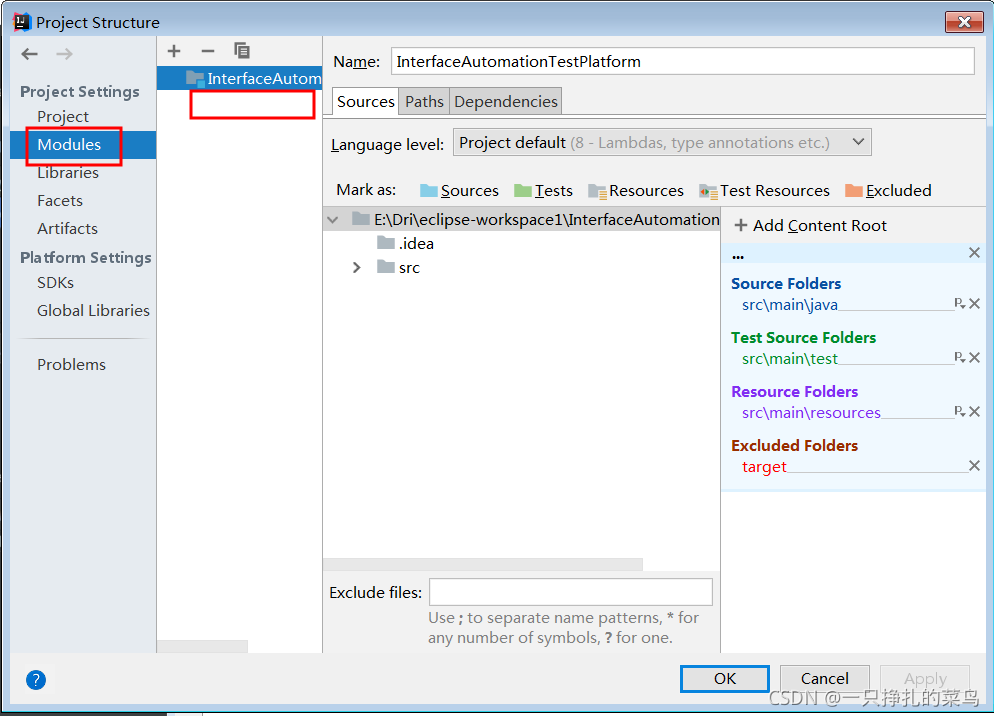Edit properties of src\main\resources folder
The width and height of the screenshot is (994, 716).
(x=960, y=412)
